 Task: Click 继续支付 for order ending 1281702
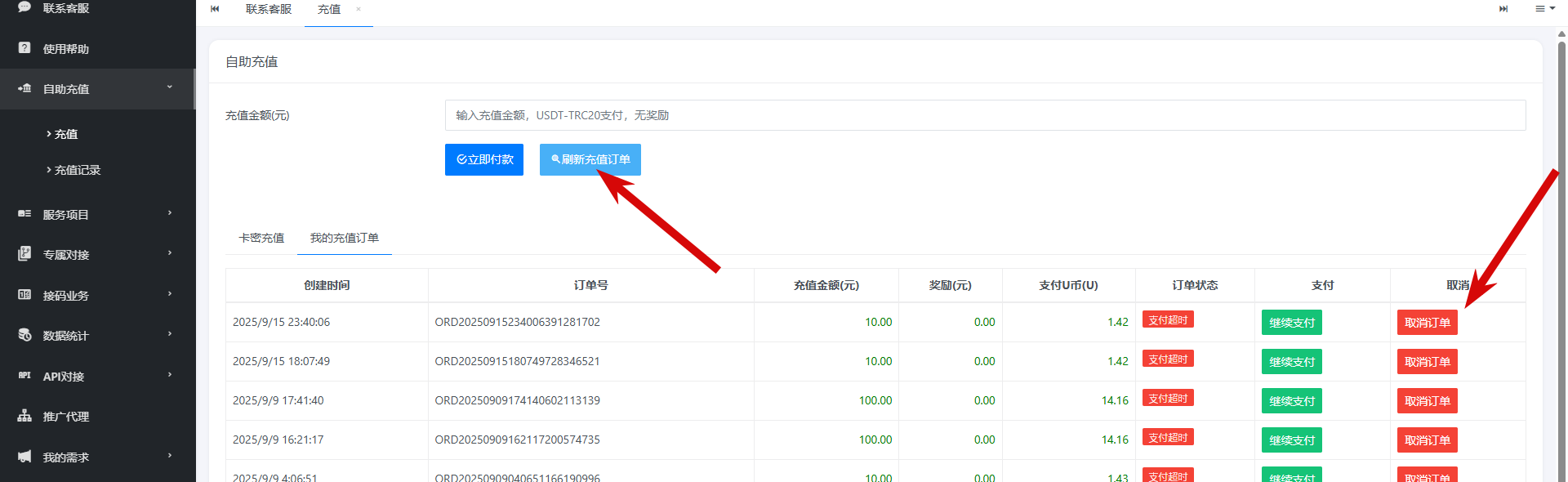pos(1292,323)
